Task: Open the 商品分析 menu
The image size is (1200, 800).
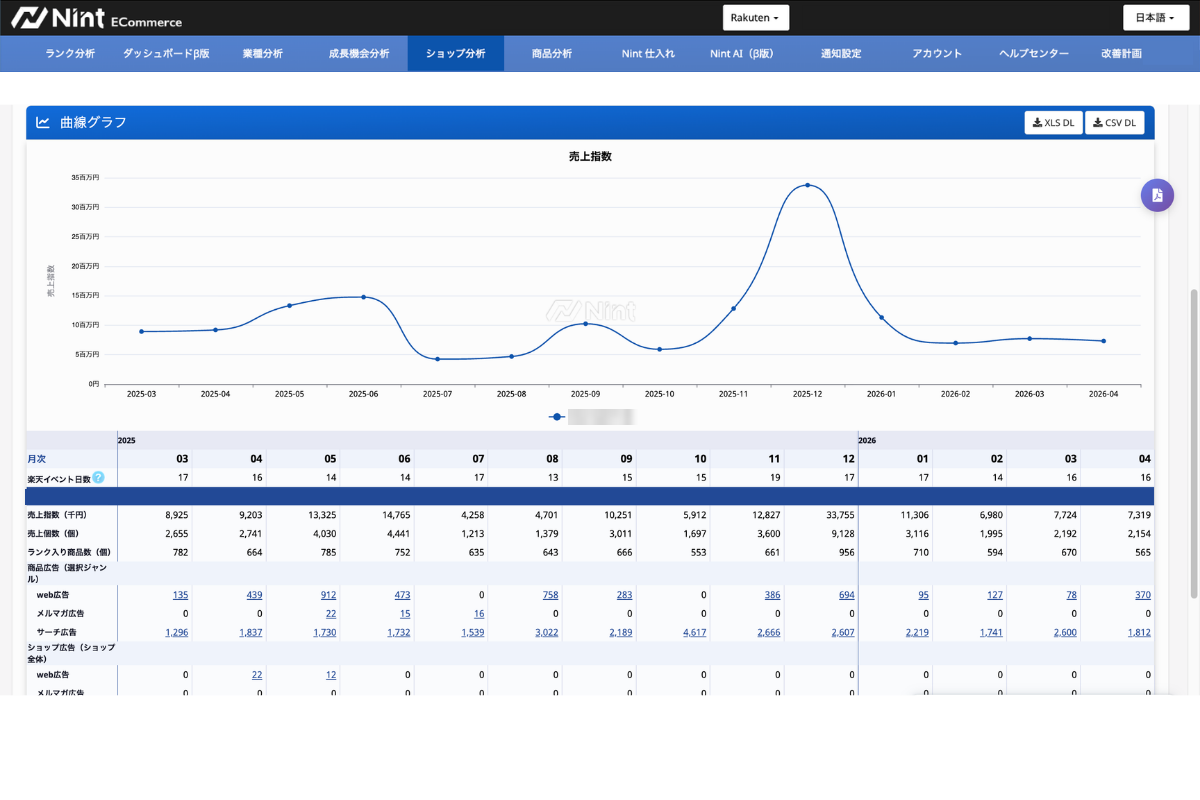Action: pyautogui.click(x=552, y=54)
